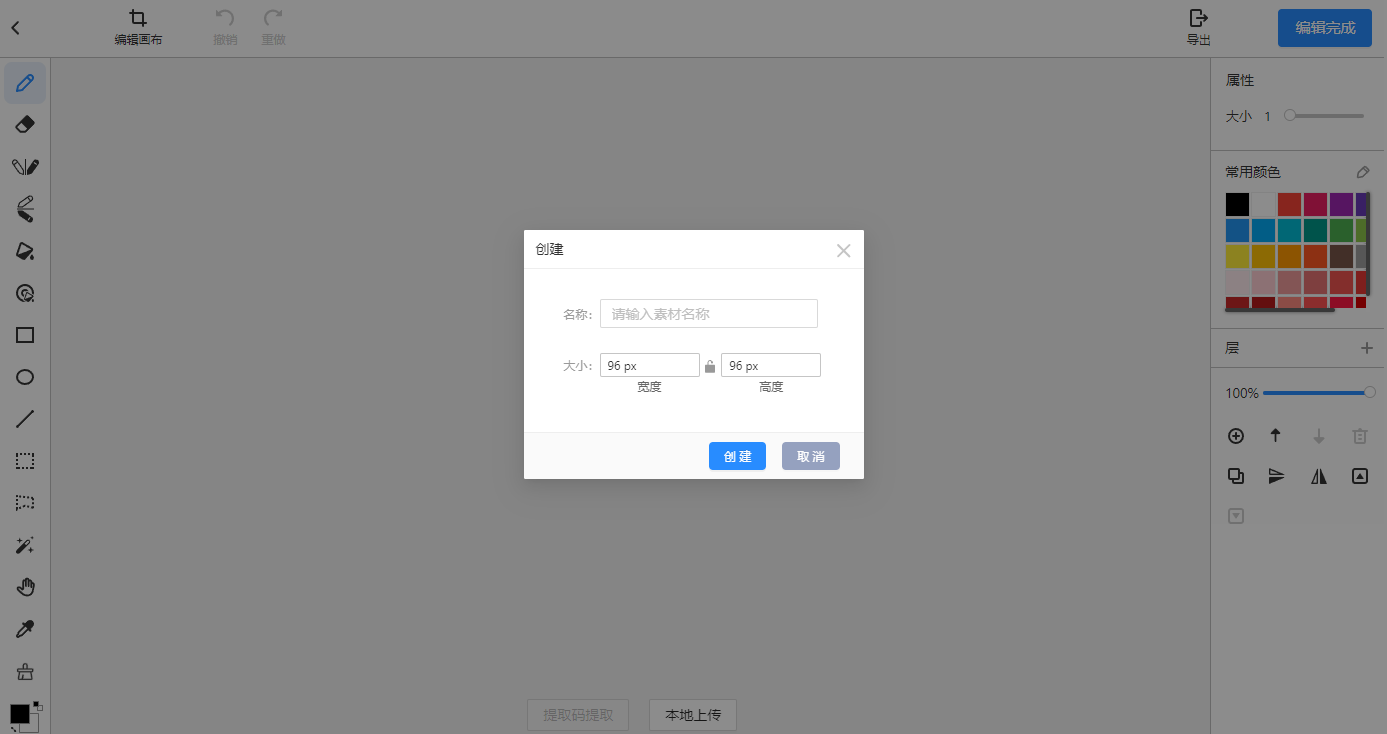Click the 提取码提取 button

578,715
